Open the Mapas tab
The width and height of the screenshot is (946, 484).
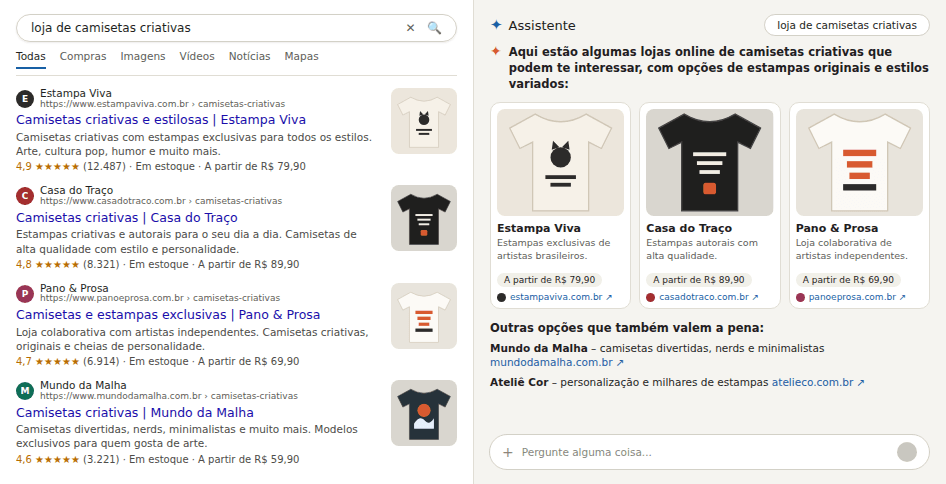[x=301, y=57]
